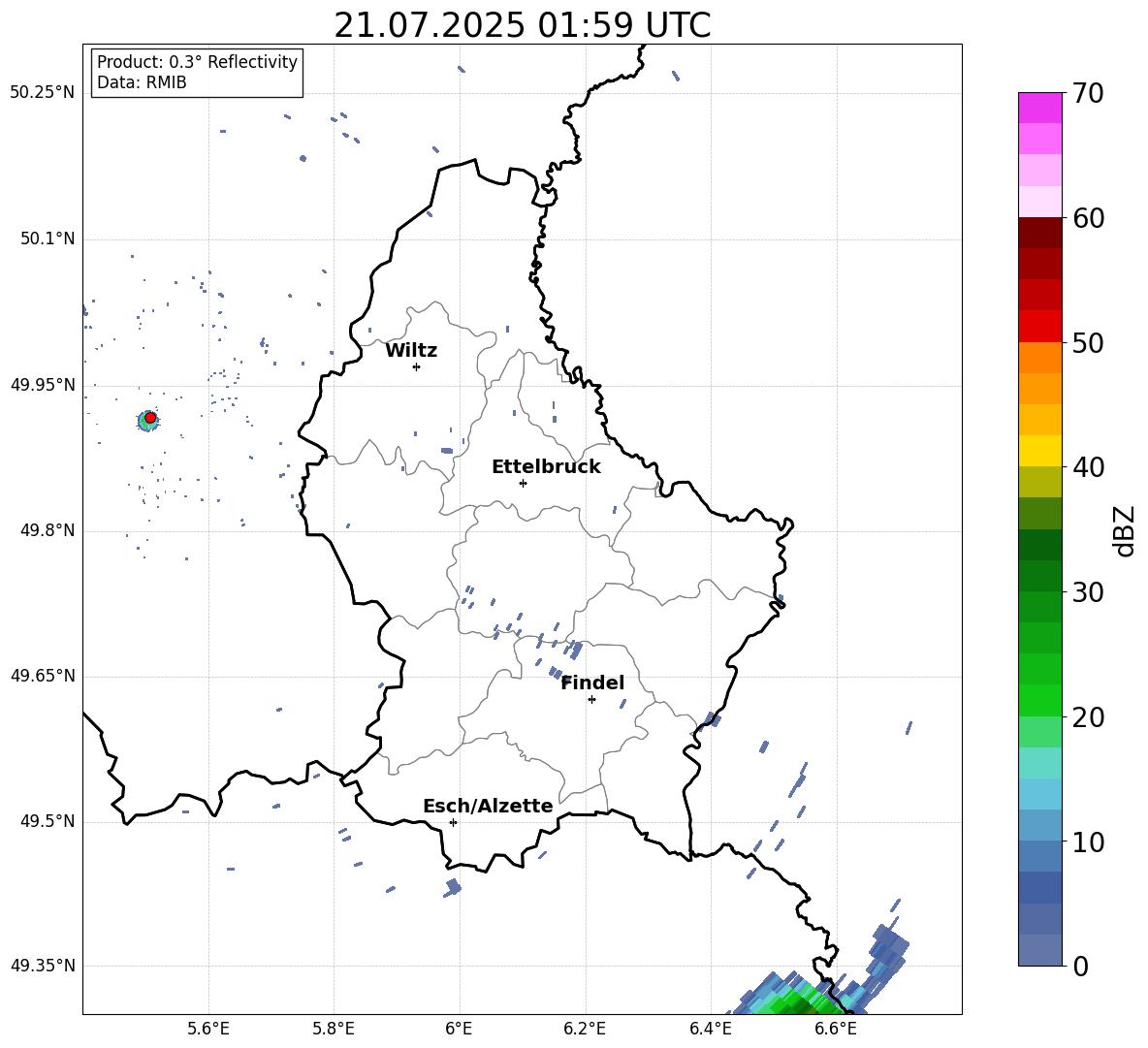The height and width of the screenshot is (1048, 1148).
Task: Click the 50.1°N latitude label
Action: [x=48, y=239]
